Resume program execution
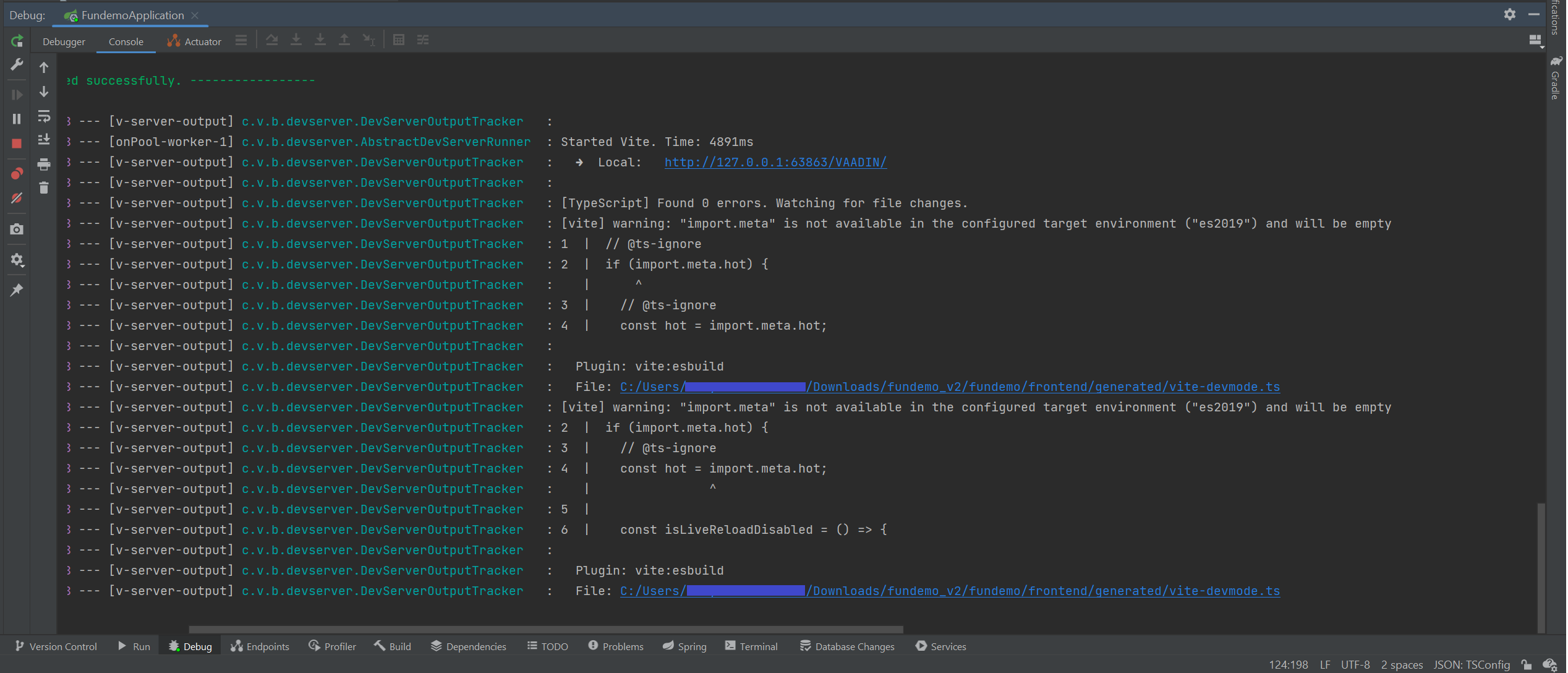 click(17, 95)
